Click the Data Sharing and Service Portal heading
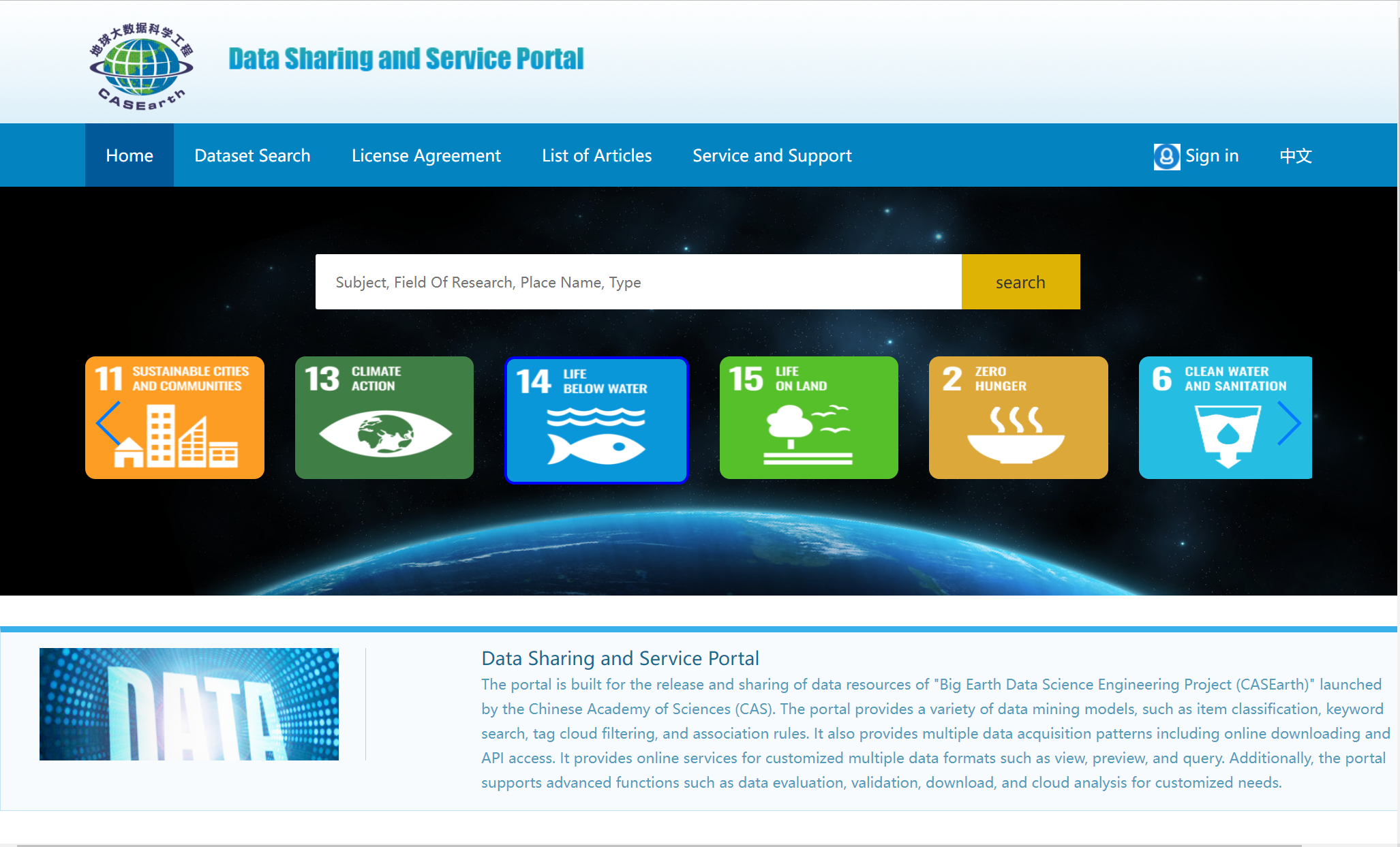 tap(620, 658)
